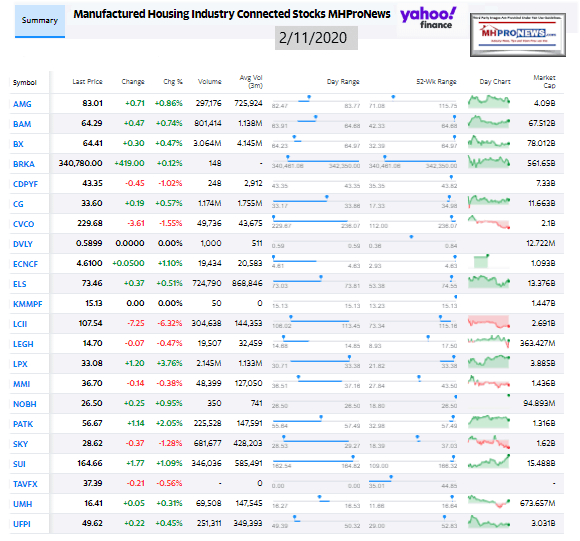The width and height of the screenshot is (580, 541).
Task: Click the Day Chart column header
Action: [x=495, y=82]
